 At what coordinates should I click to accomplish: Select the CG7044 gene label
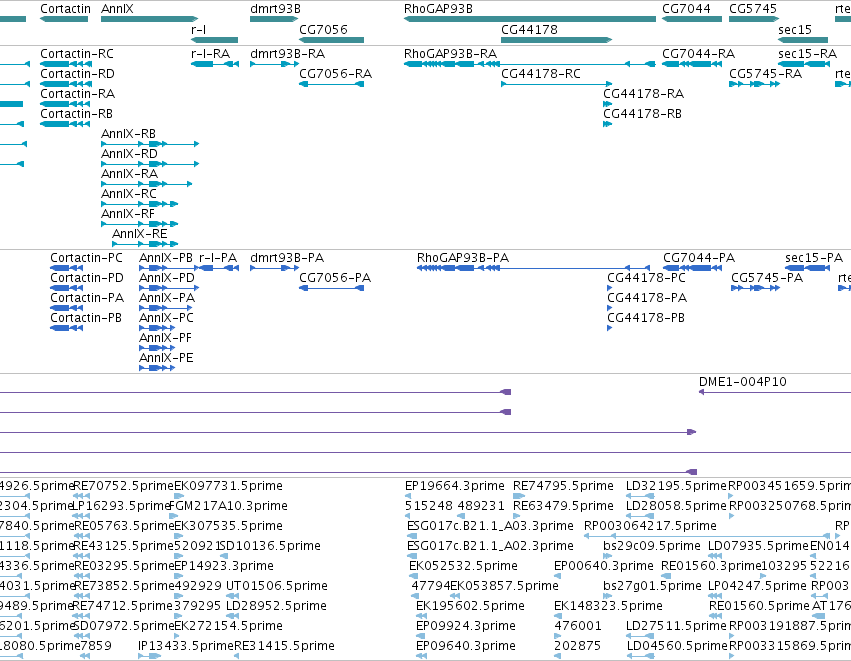pyautogui.click(x=686, y=9)
